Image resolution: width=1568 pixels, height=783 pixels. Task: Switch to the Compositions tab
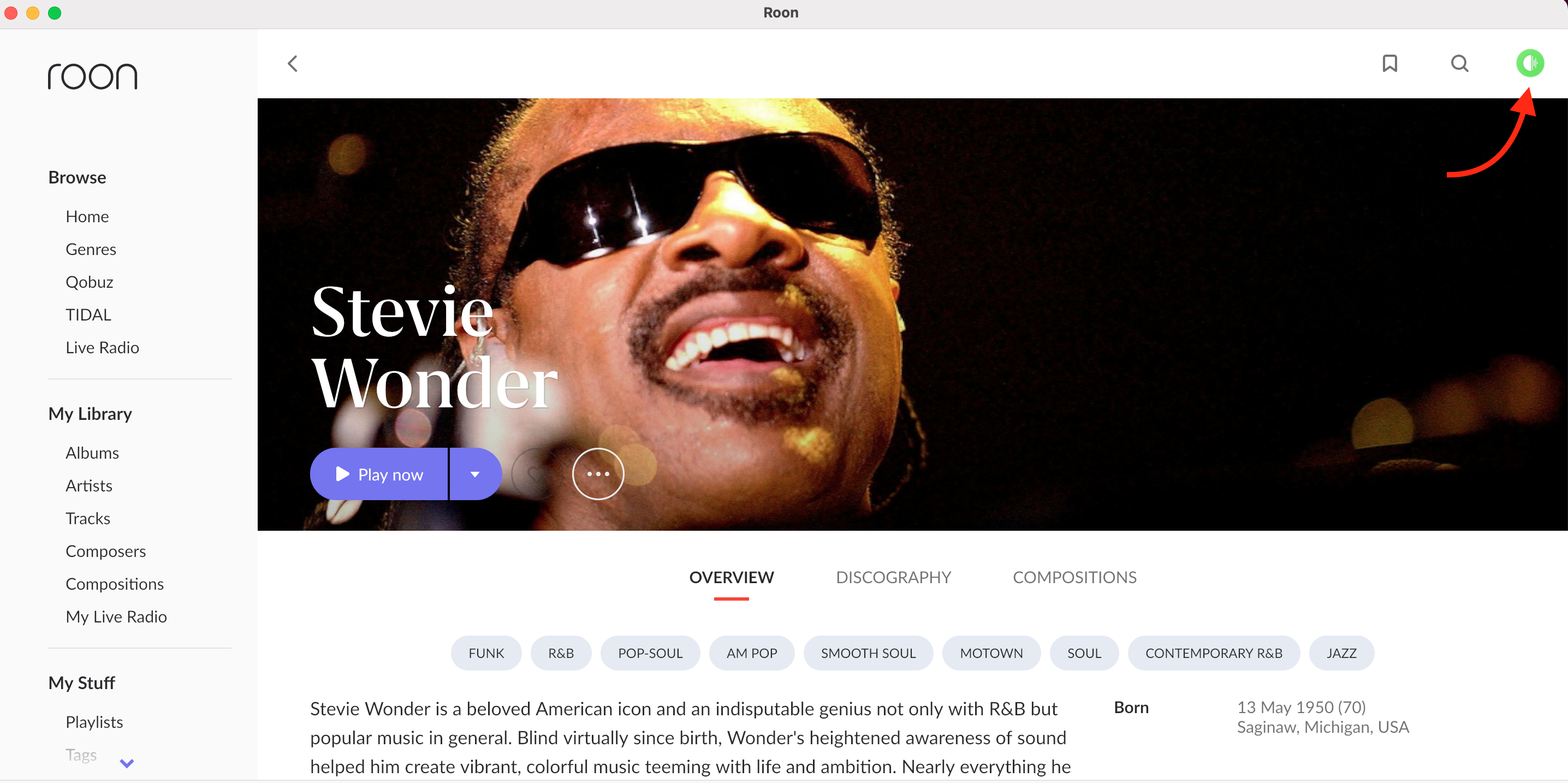tap(1074, 577)
